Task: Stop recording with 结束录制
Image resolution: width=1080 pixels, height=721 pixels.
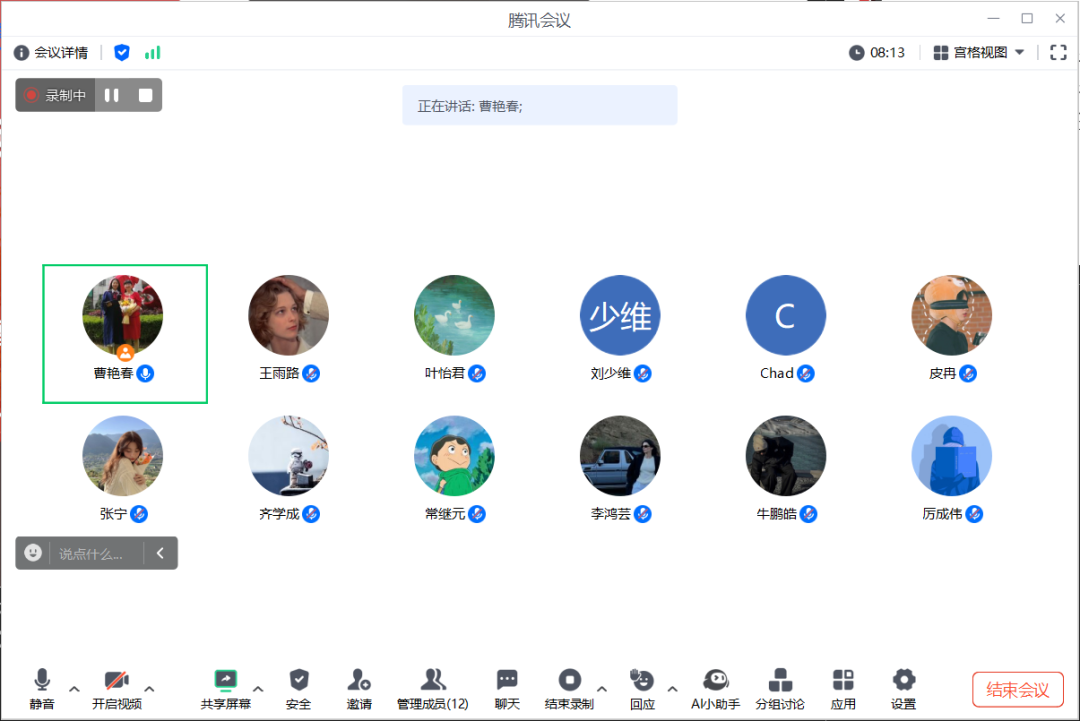Action: [569, 689]
